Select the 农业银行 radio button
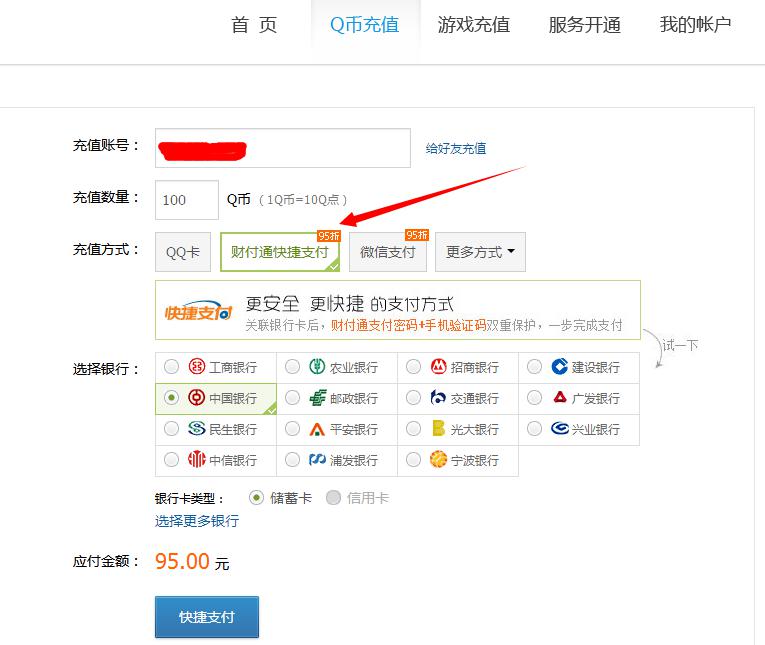Screen dimensions: 765x645 point(292,366)
